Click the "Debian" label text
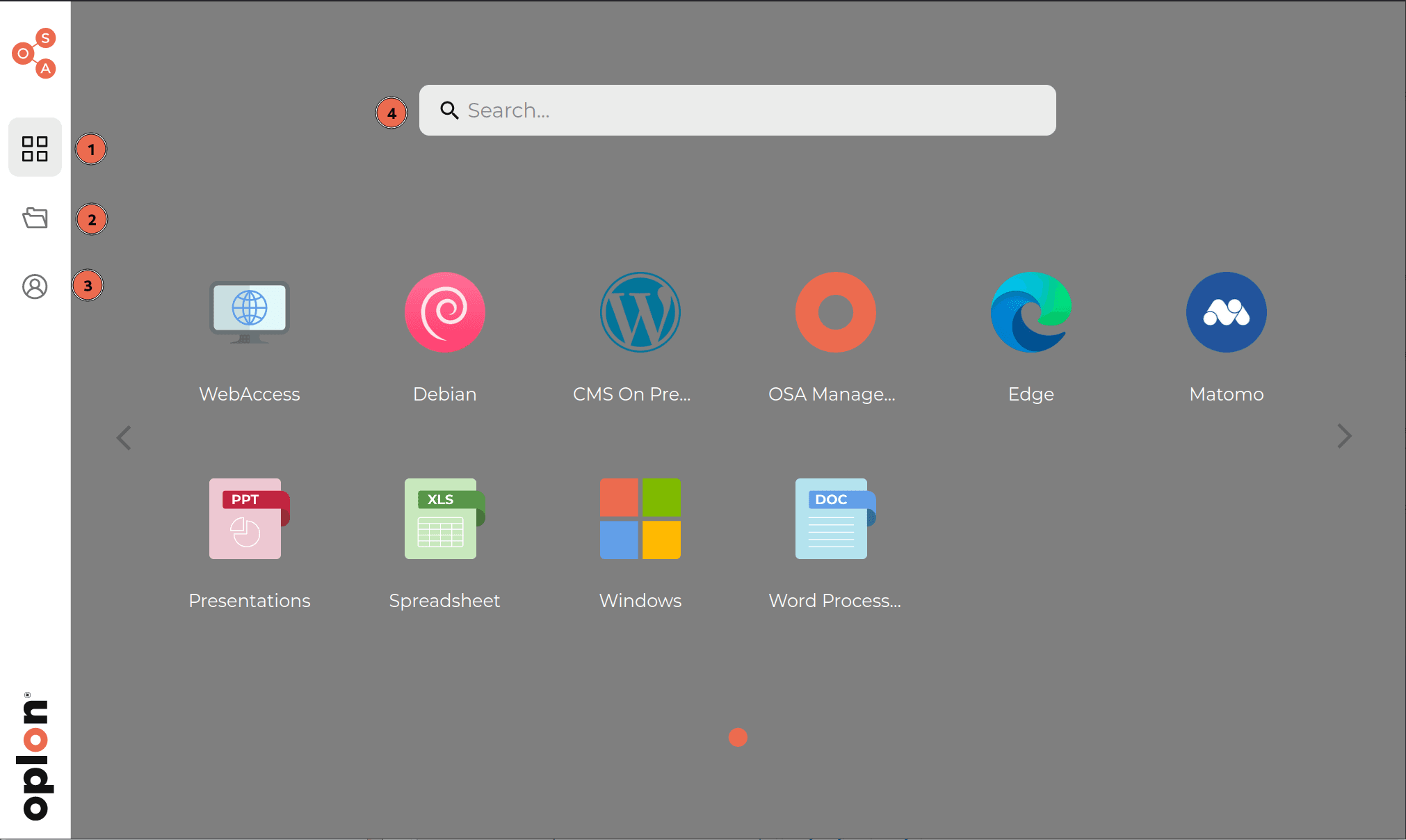 [x=445, y=394]
